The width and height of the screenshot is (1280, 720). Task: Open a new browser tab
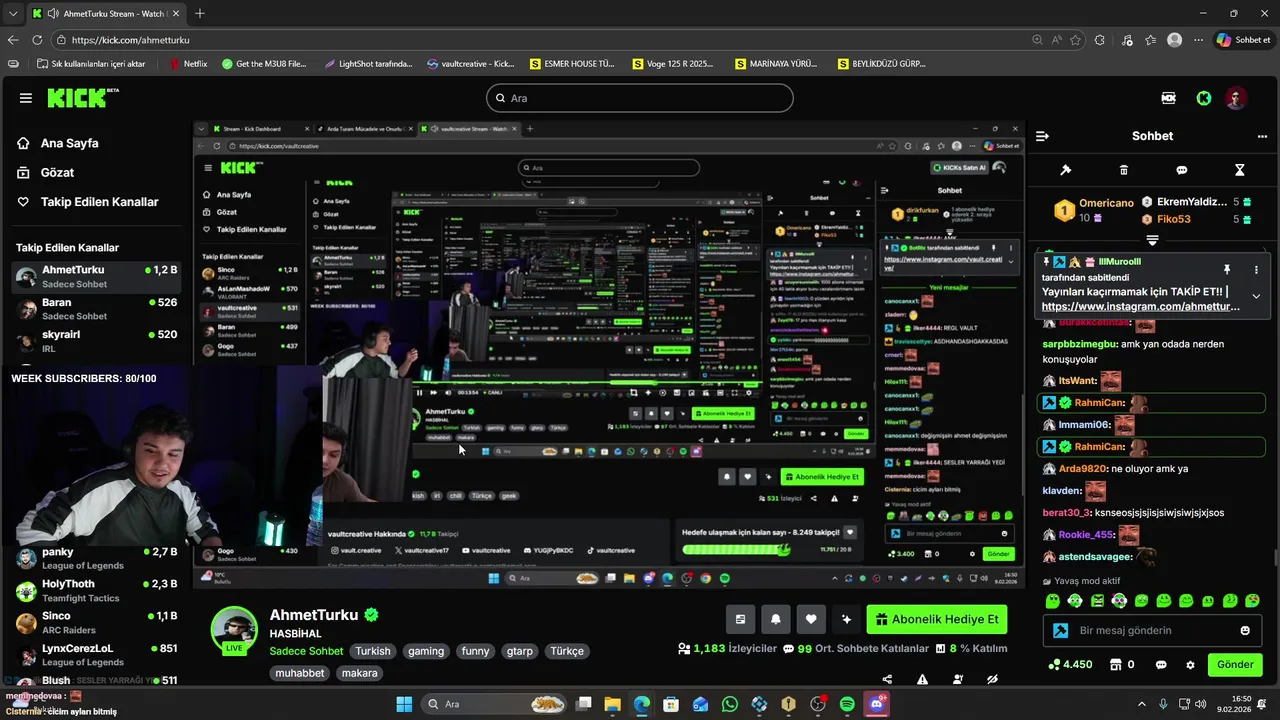pos(200,13)
